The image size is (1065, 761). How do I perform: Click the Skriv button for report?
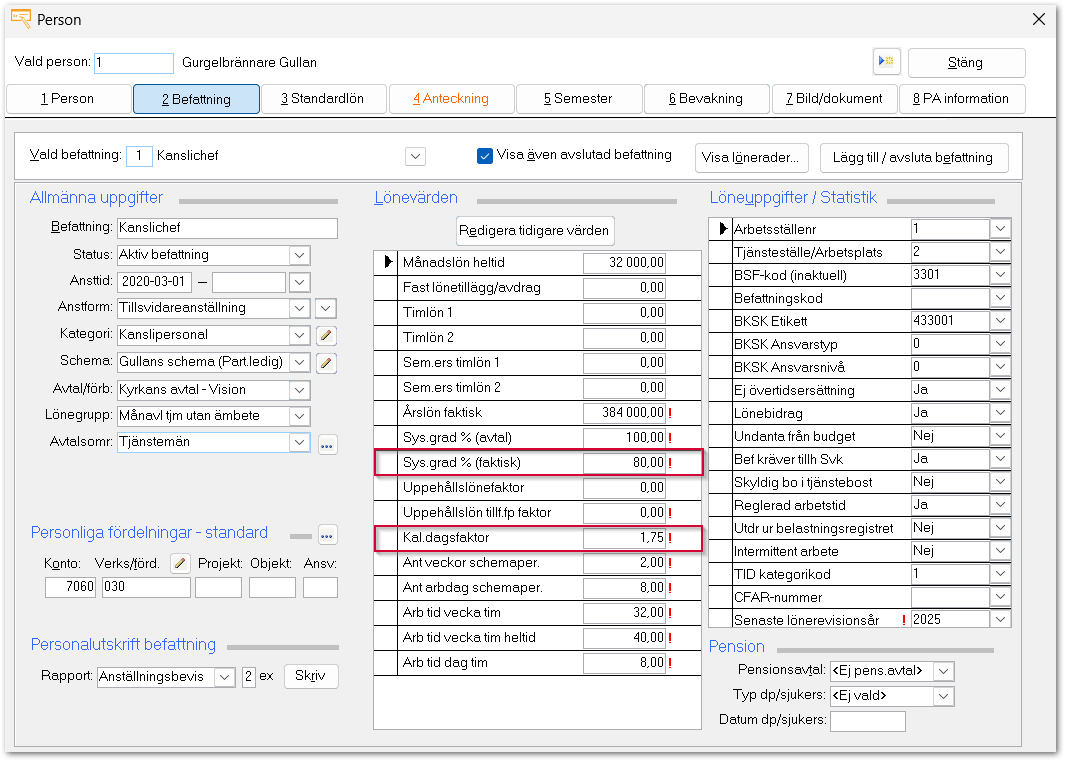click(x=311, y=677)
